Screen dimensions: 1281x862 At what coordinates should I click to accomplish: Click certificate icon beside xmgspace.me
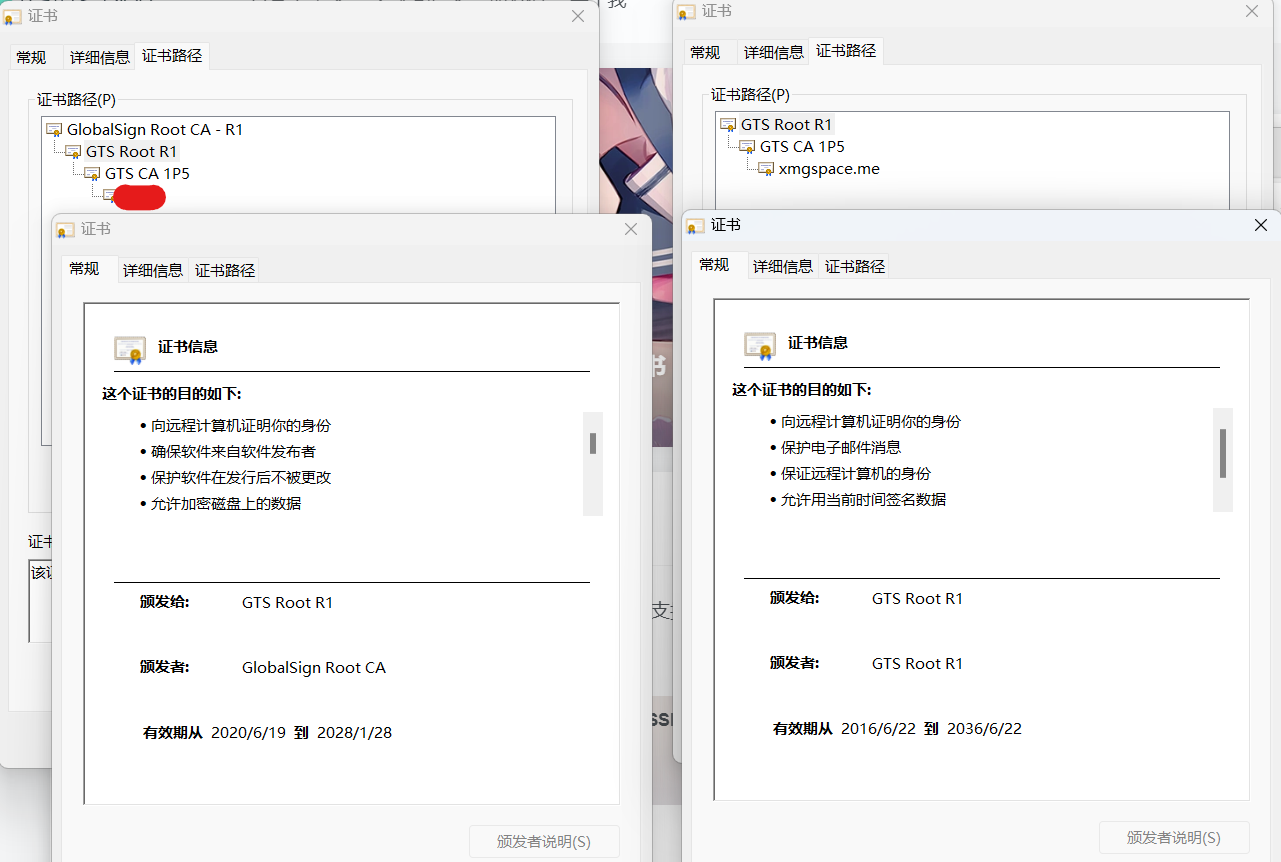click(x=766, y=169)
